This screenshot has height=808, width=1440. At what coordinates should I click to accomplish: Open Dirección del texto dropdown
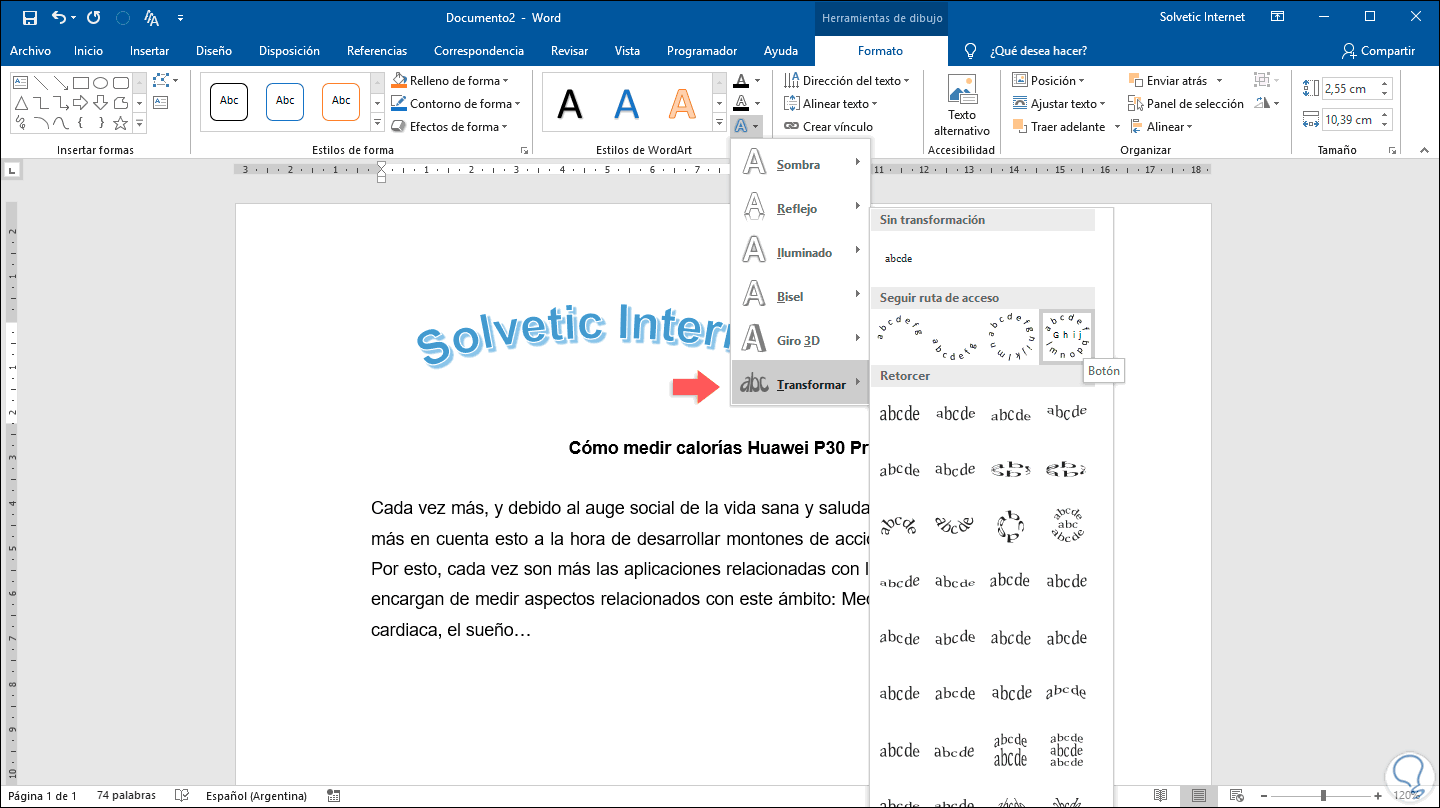click(846, 80)
